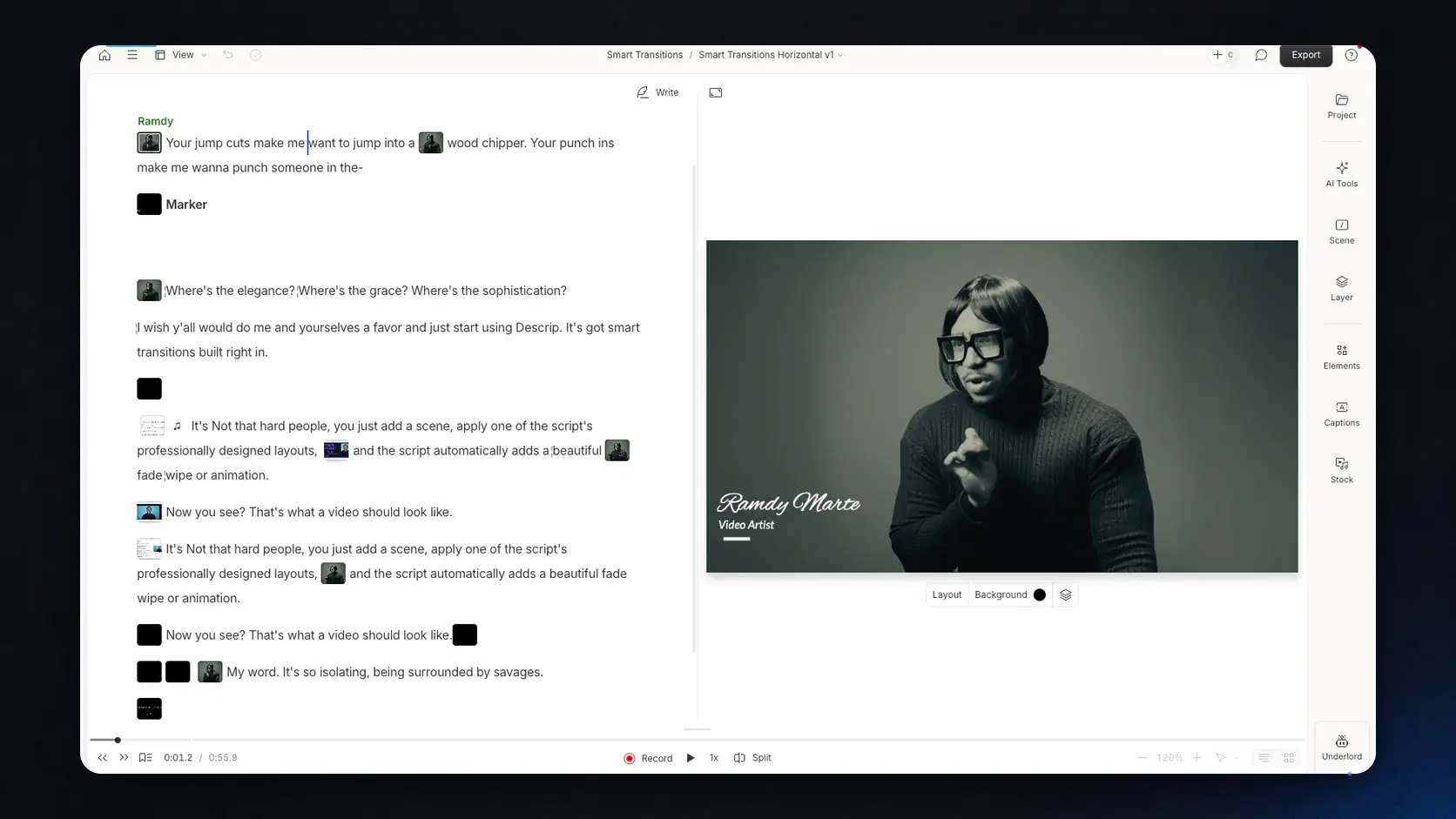Select the thumbnail before 'My word.'

coord(210,671)
